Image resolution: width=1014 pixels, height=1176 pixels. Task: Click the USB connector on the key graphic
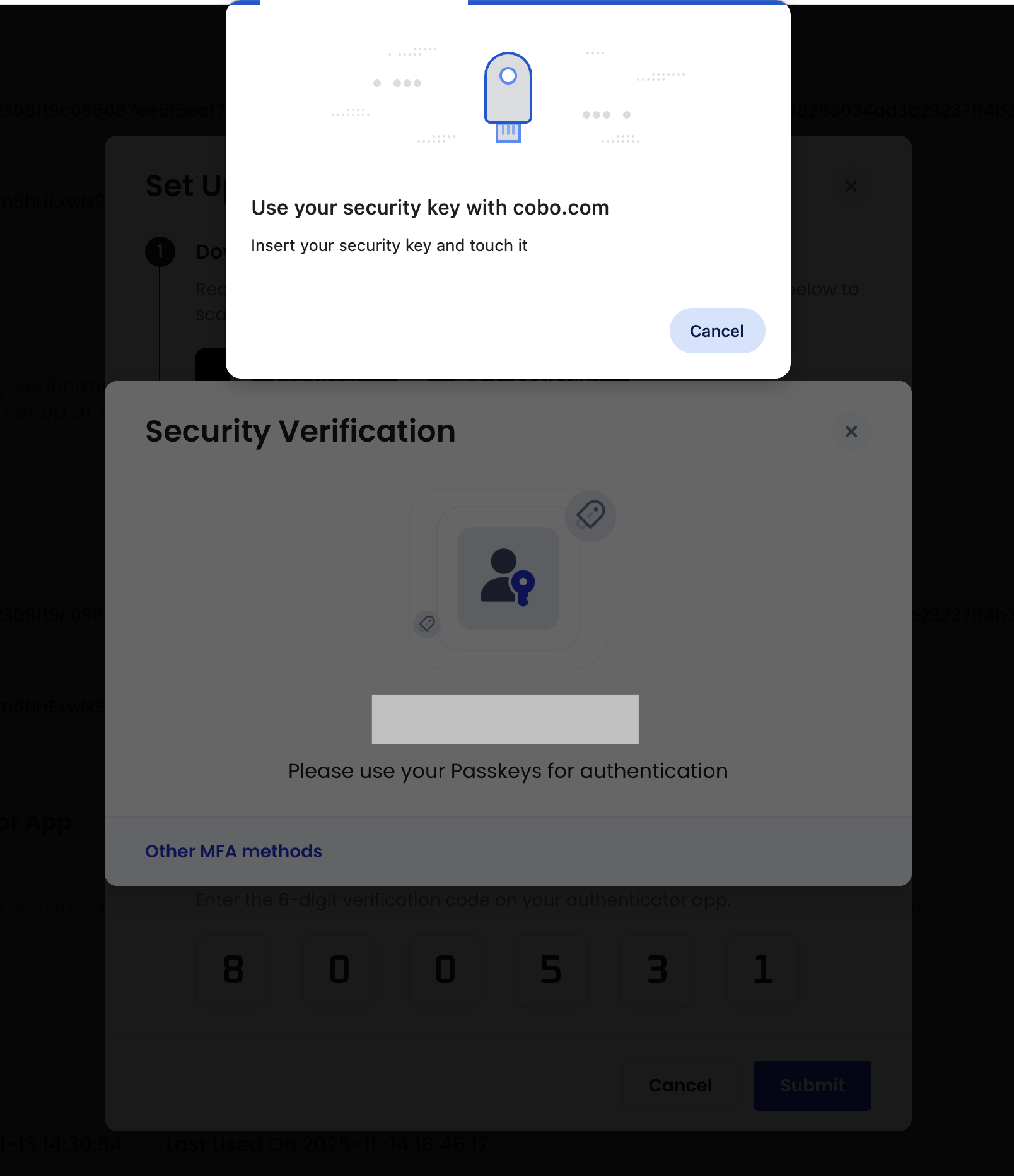[508, 132]
